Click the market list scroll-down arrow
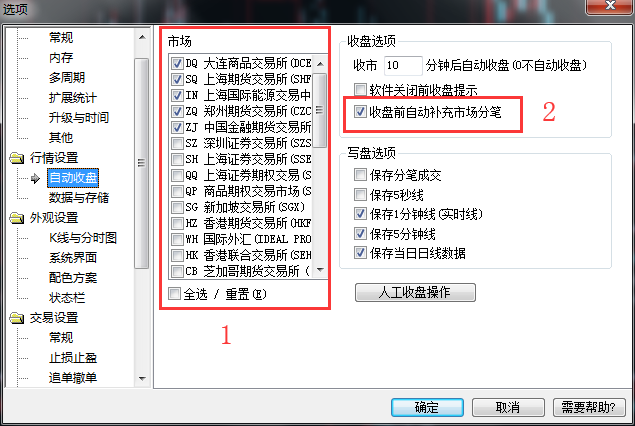This screenshot has width=635, height=426. 320,270
